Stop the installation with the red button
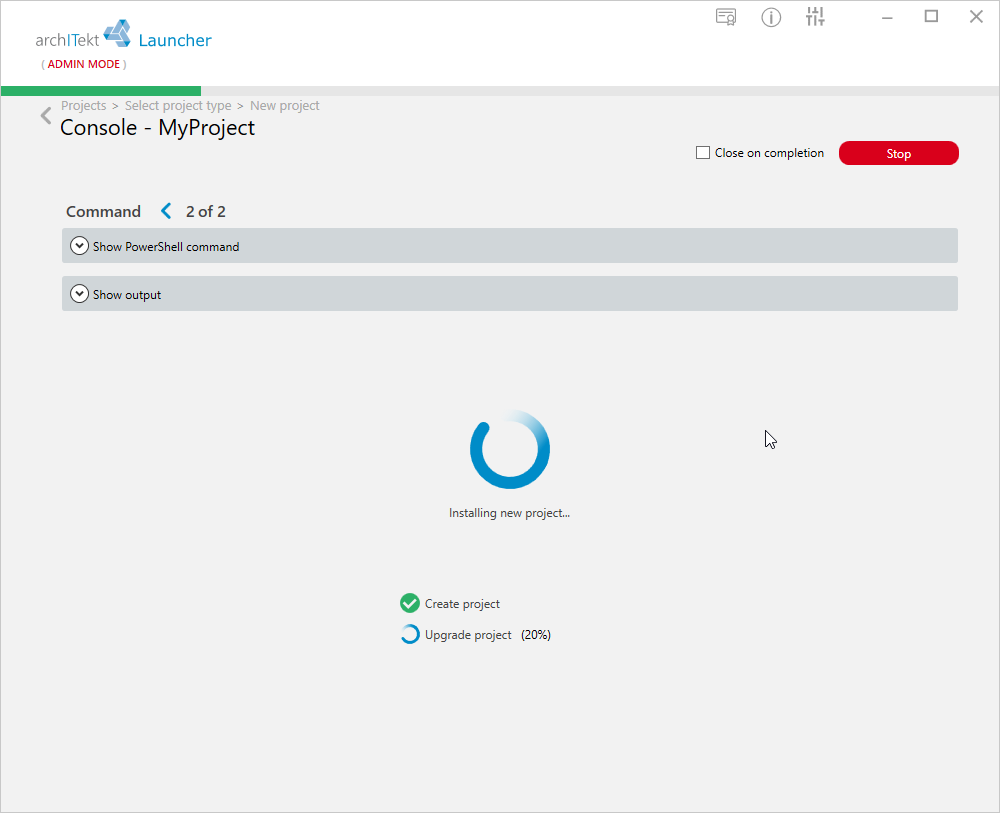The image size is (1000, 813). [x=899, y=153]
